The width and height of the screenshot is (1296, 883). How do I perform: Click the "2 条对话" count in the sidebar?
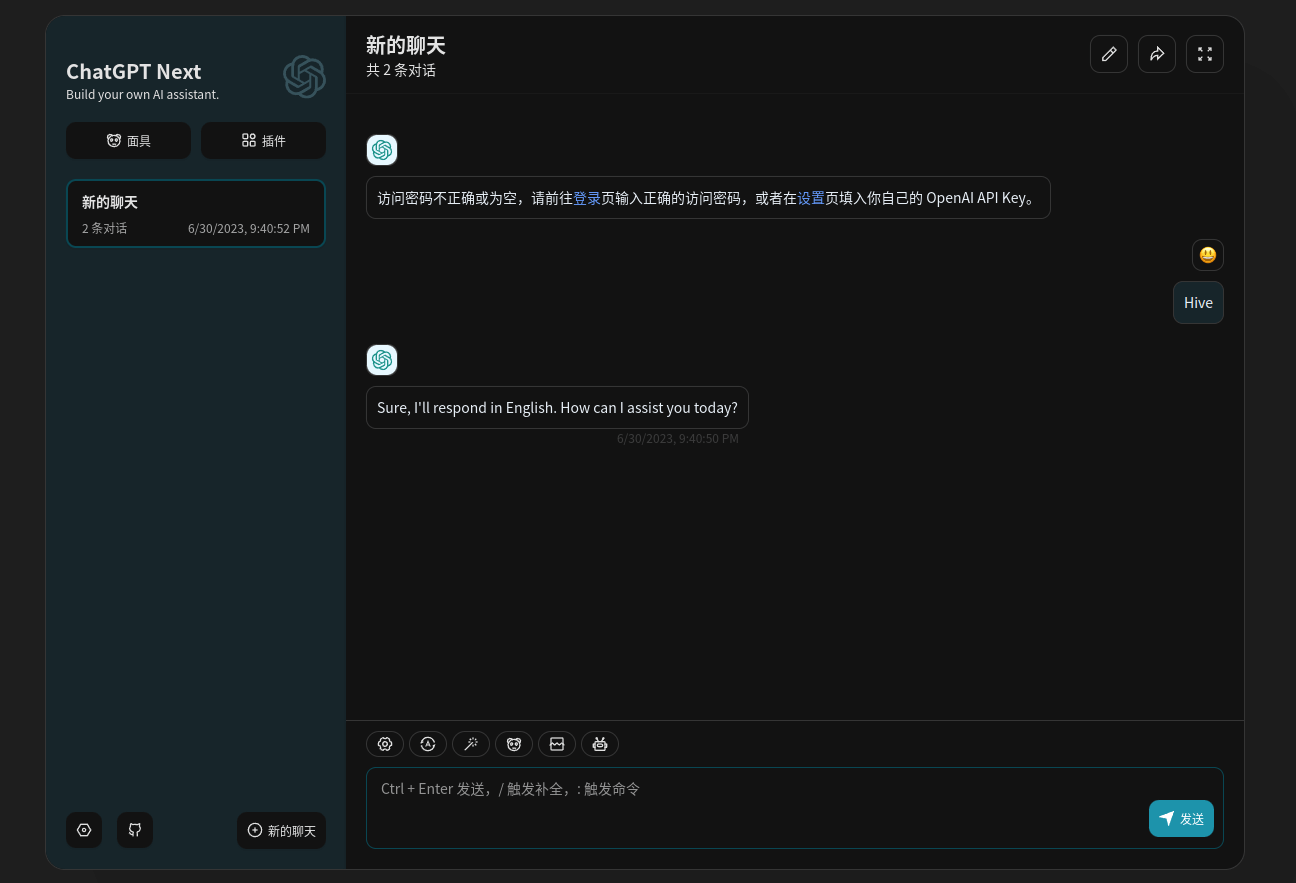click(x=104, y=229)
